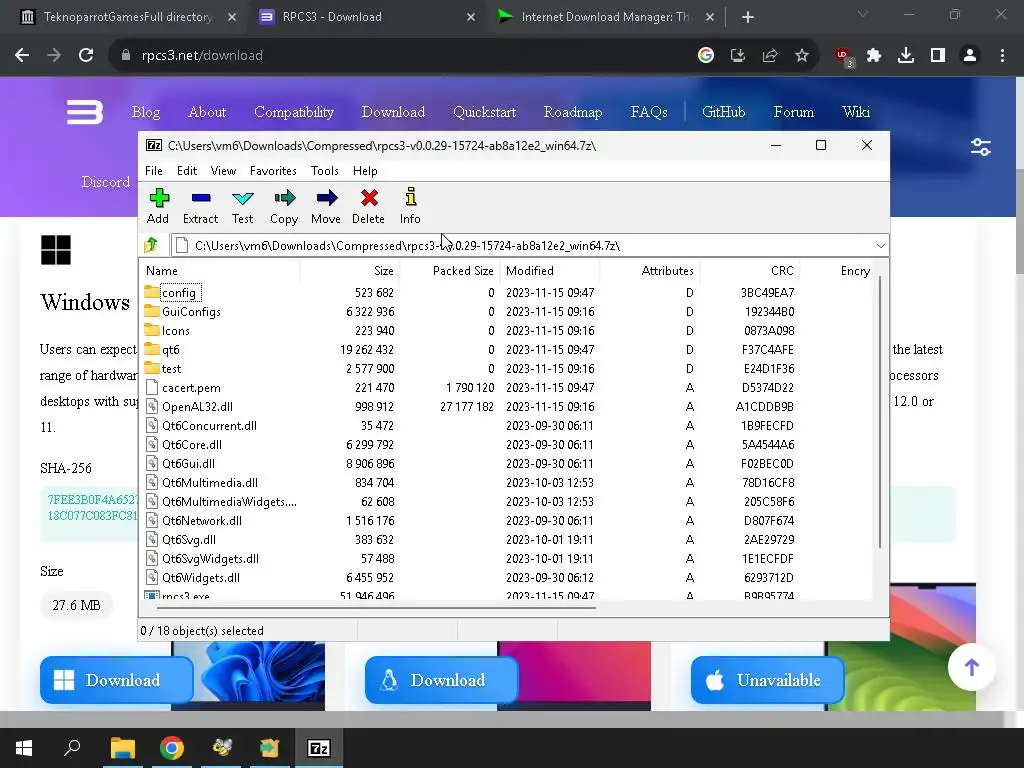The image size is (1024, 768).
Task: Open Chrome downloads icon
Action: click(x=906, y=56)
